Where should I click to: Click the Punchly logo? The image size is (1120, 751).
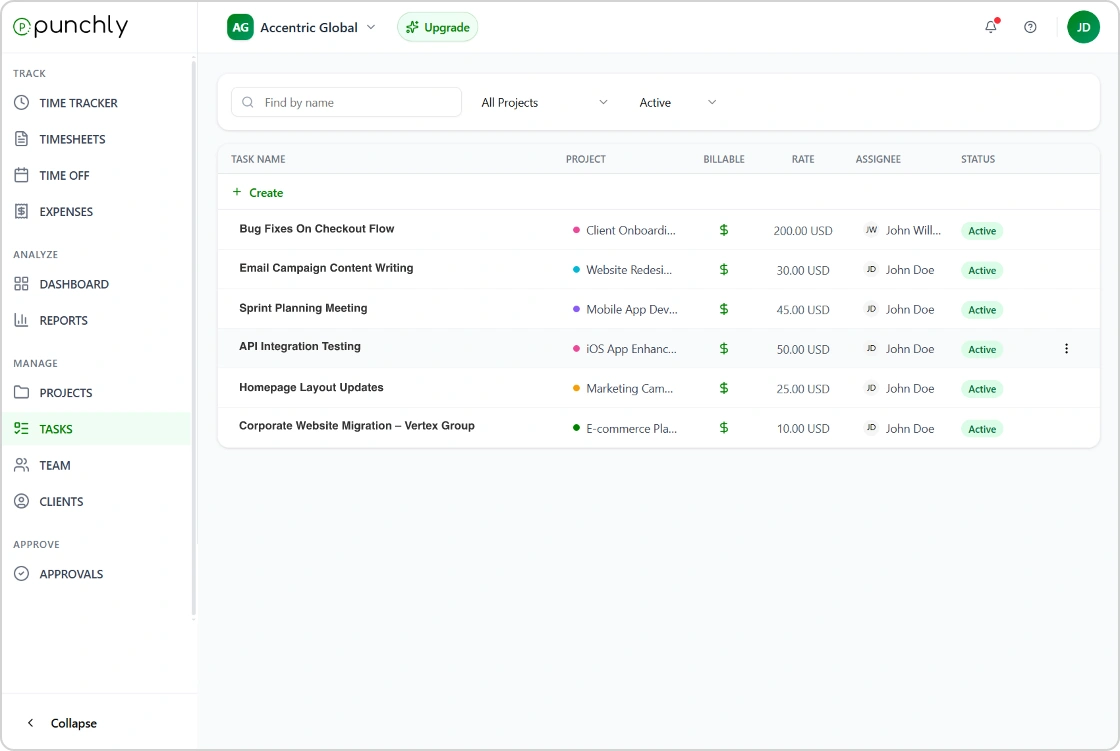70,27
